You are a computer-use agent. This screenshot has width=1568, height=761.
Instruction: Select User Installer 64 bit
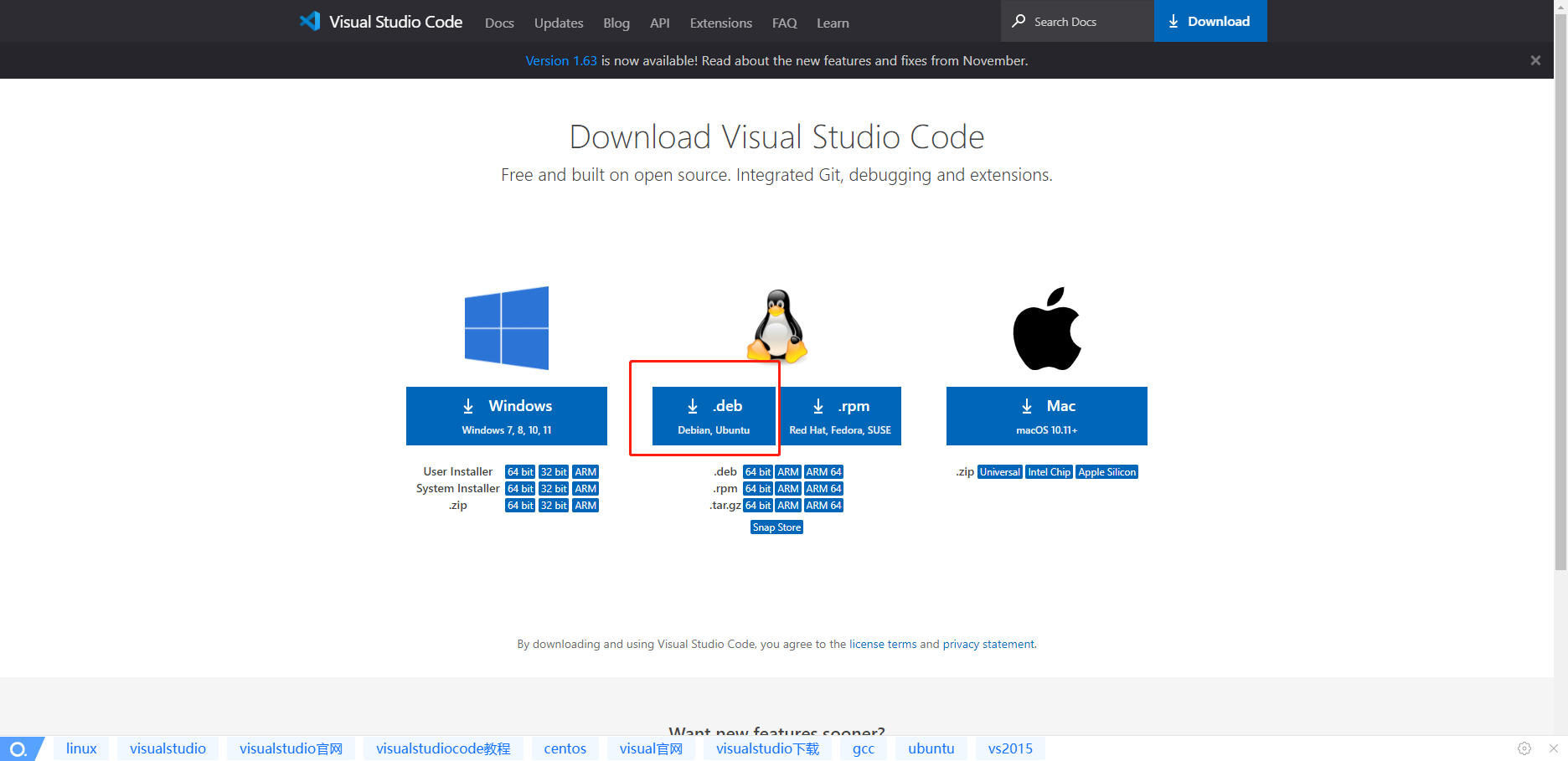[520, 472]
